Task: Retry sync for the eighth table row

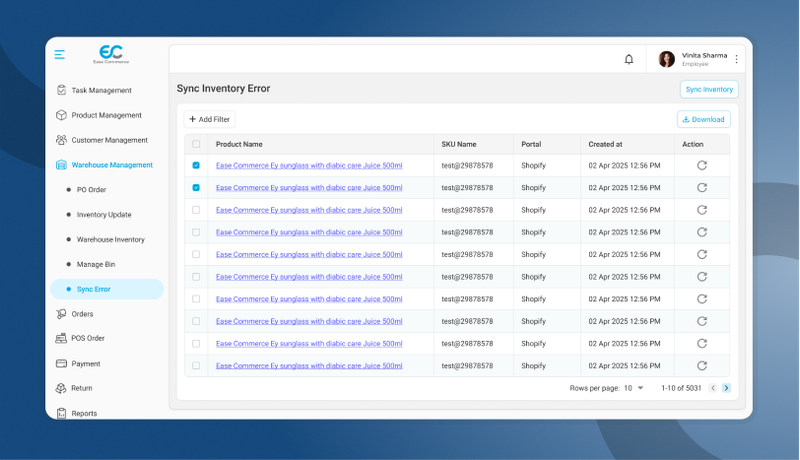Action: 702,321
